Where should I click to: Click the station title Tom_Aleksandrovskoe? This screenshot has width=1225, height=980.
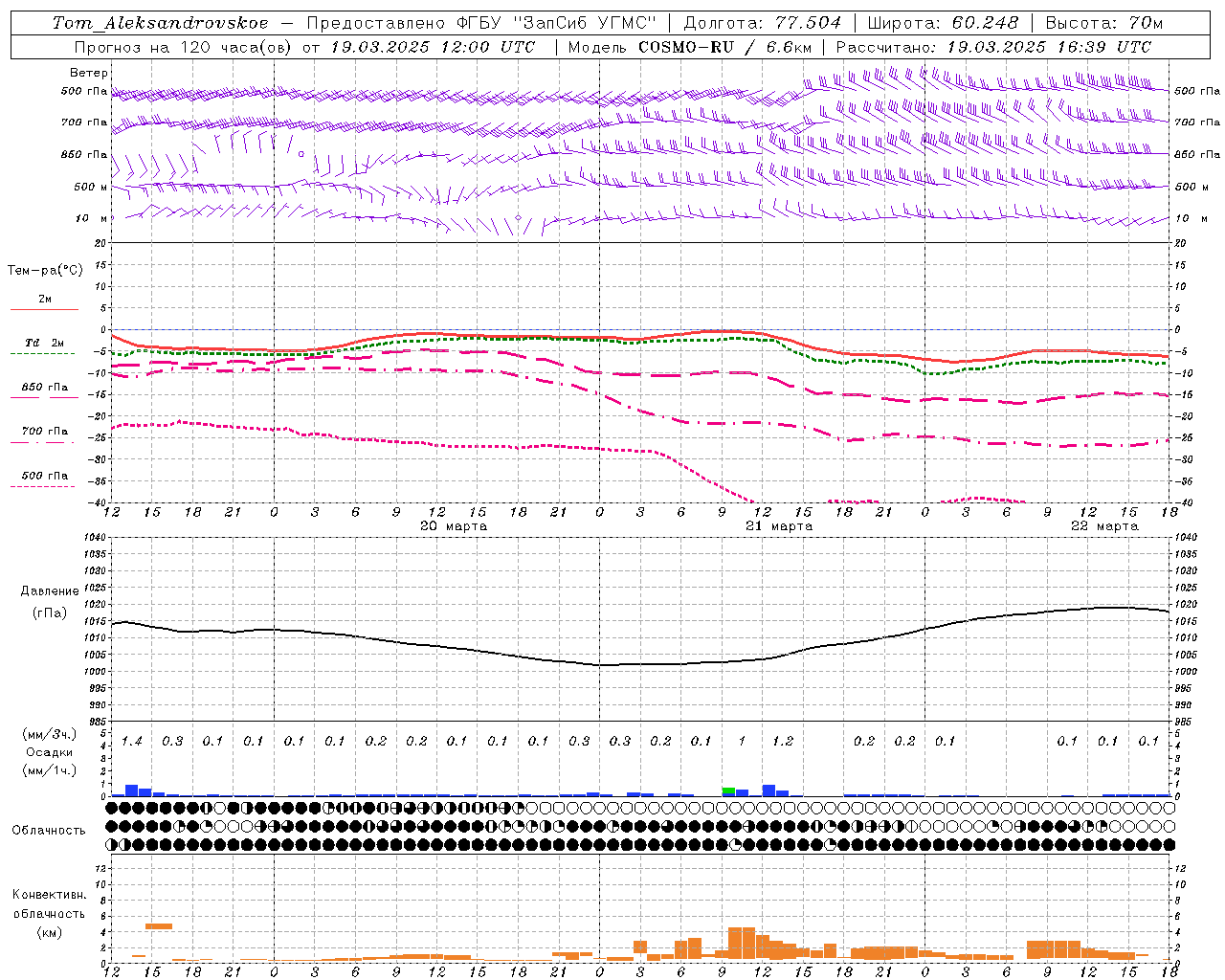click(160, 23)
